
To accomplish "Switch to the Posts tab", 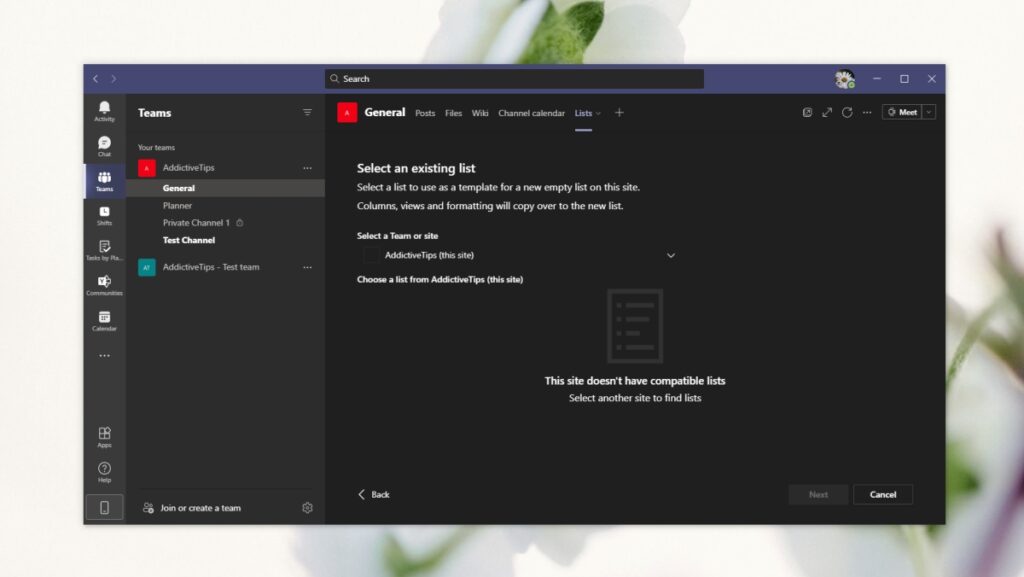I will point(425,113).
